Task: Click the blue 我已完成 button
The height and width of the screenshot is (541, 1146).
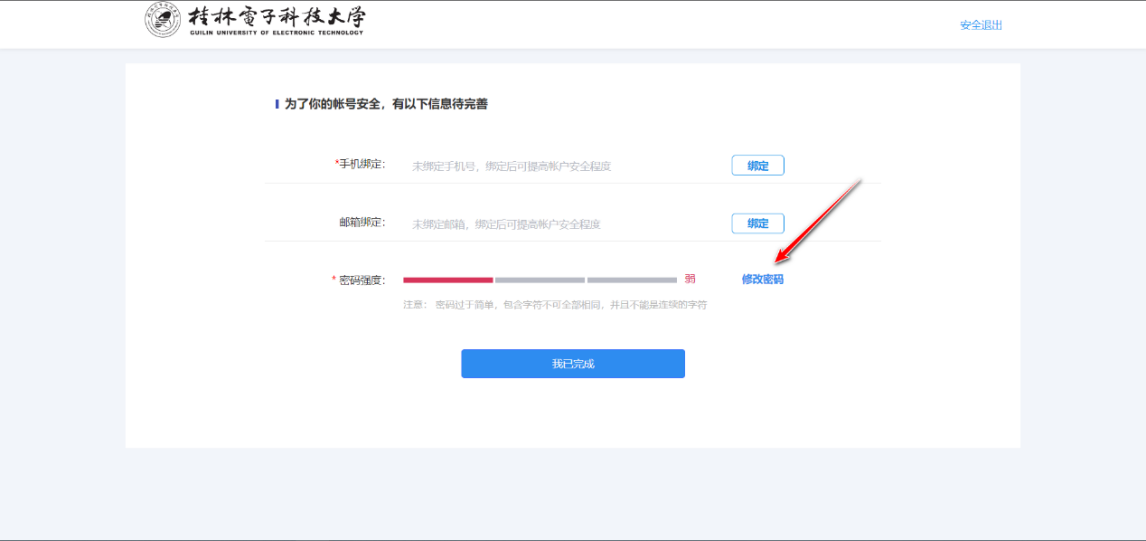Action: (572, 364)
